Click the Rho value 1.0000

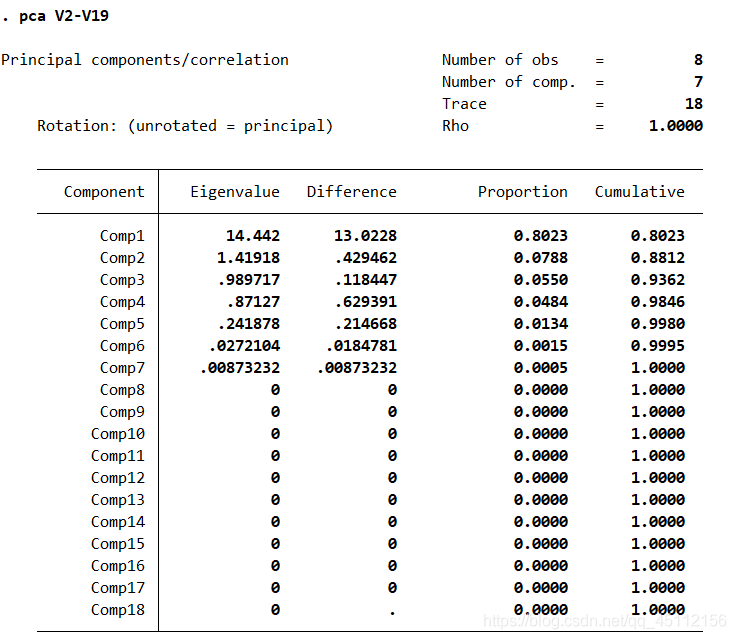tap(676, 126)
